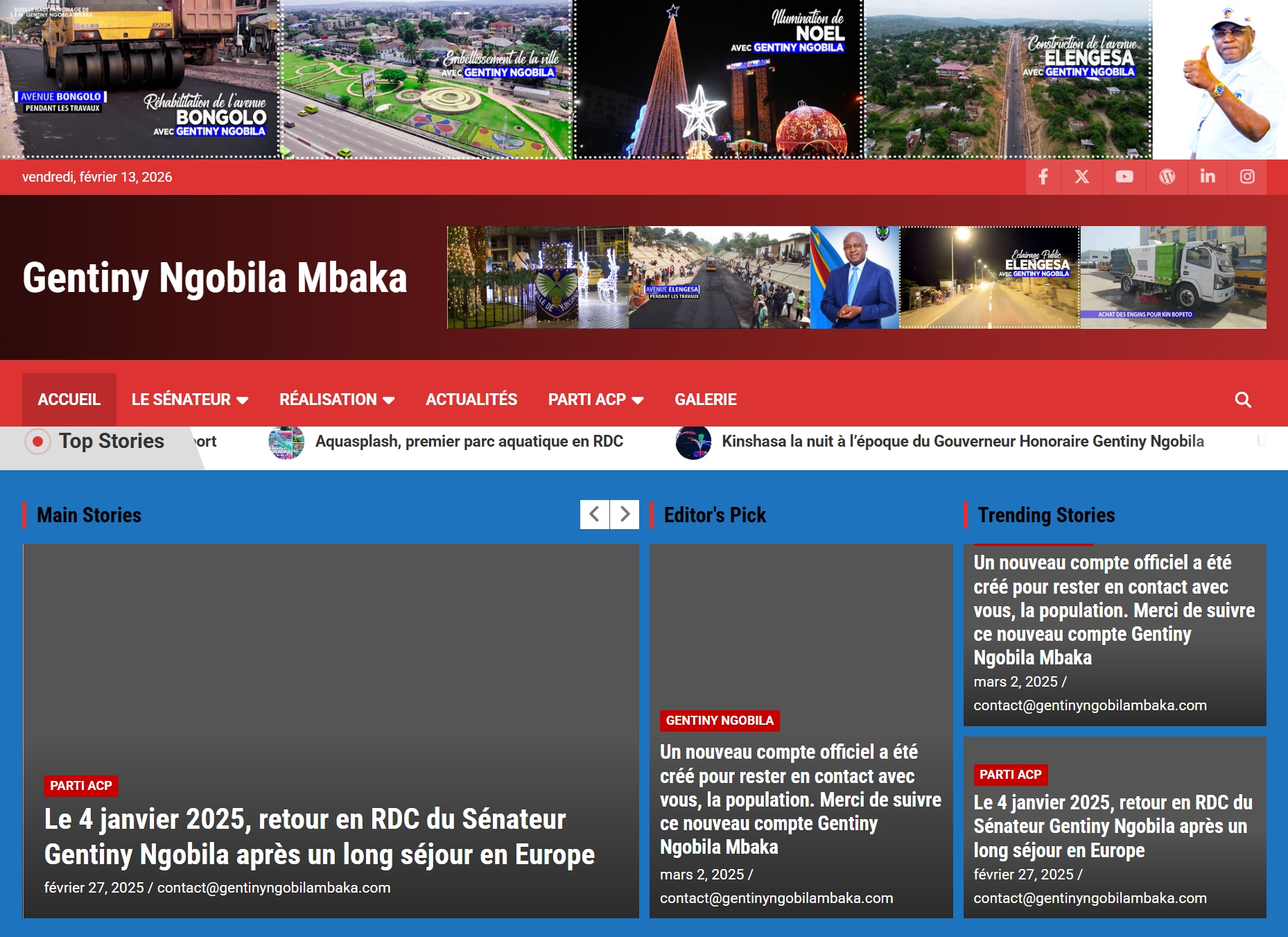This screenshot has width=1288, height=937.
Task: Go to previous Main Stories slide
Action: 594,515
